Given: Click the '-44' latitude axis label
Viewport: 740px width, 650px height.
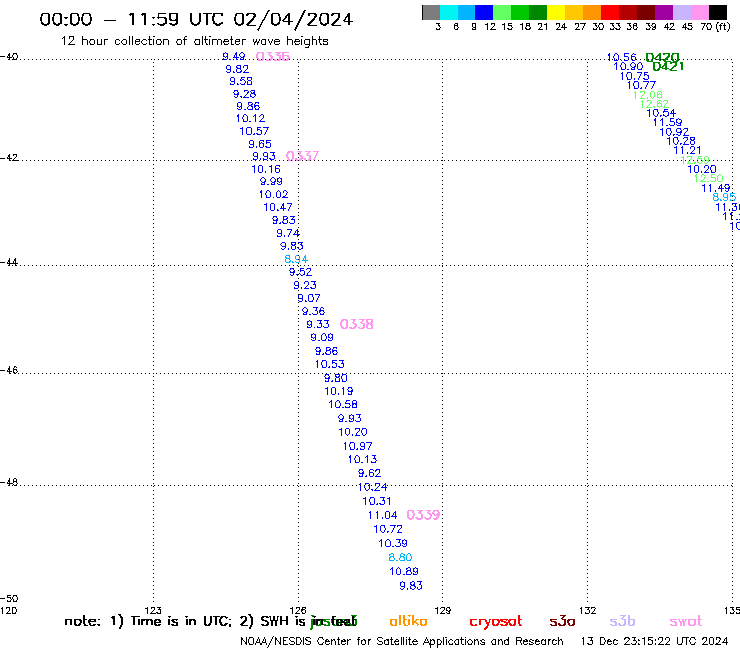Looking at the screenshot, I should tap(9, 262).
